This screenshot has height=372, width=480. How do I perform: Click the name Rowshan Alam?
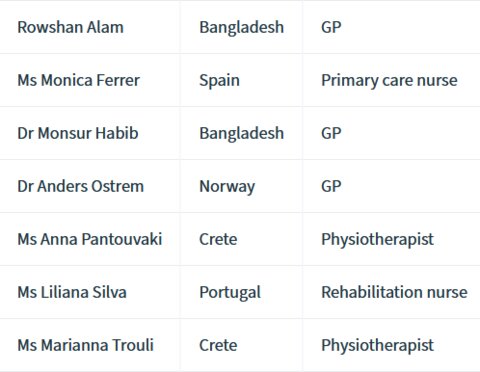pos(70,27)
